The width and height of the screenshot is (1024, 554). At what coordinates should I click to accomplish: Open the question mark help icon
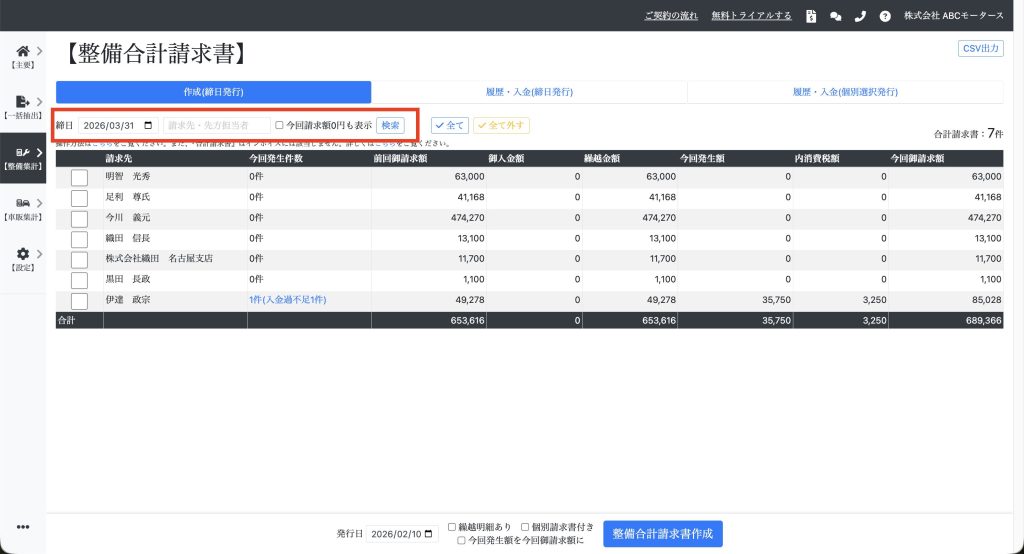(884, 16)
